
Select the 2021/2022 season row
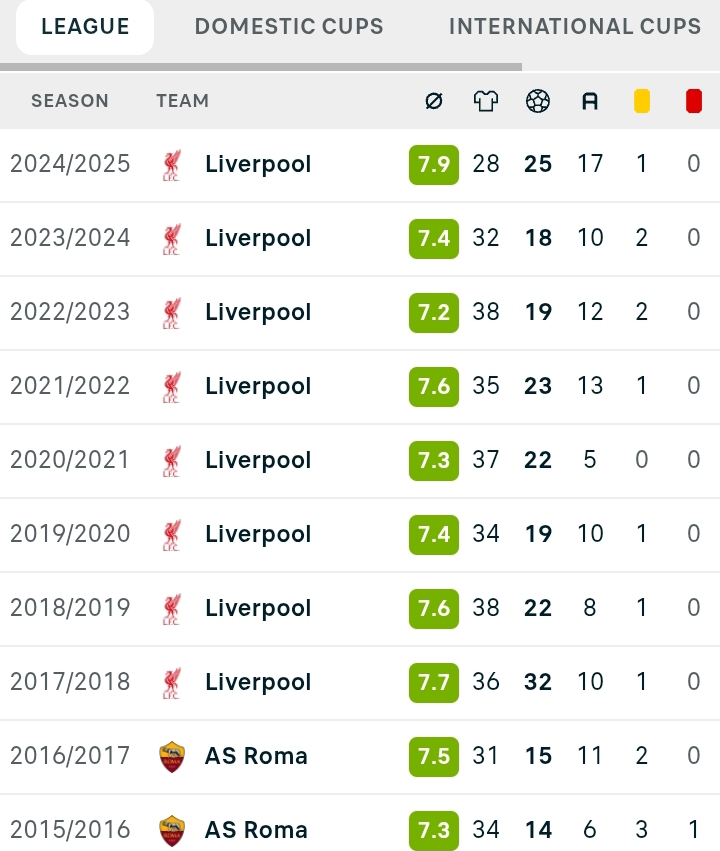coord(360,386)
